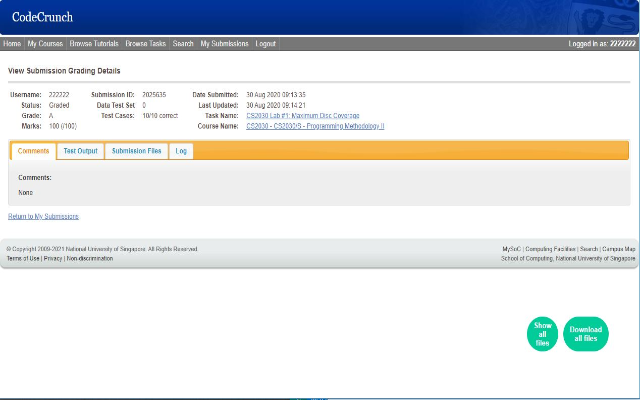This screenshot has width=640, height=400.
Task: Open the Campus Map footer link
Action: pyautogui.click(x=619, y=249)
